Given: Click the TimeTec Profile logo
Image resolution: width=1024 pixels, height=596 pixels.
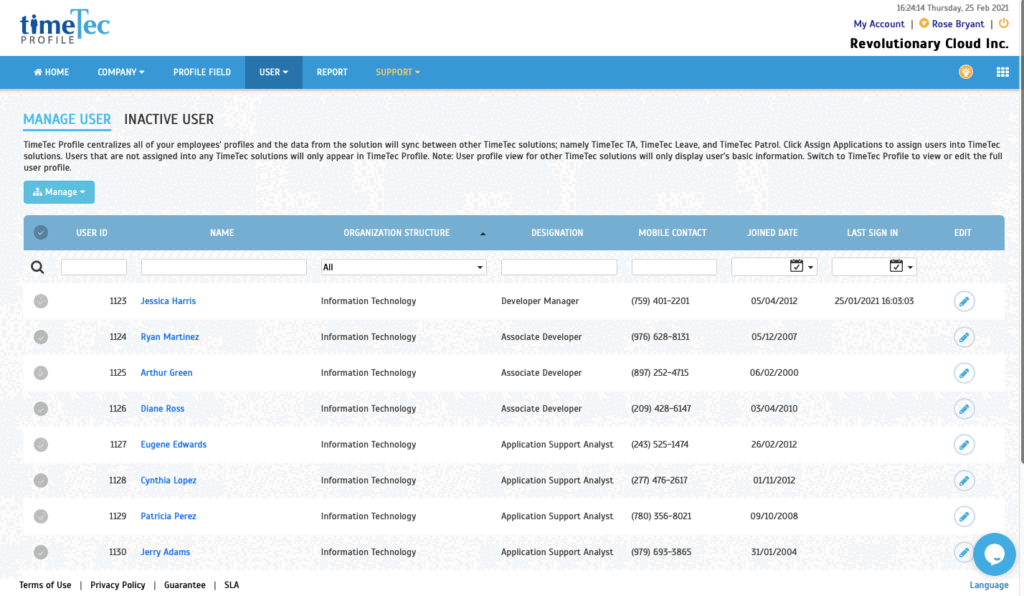Looking at the screenshot, I should [x=64, y=27].
